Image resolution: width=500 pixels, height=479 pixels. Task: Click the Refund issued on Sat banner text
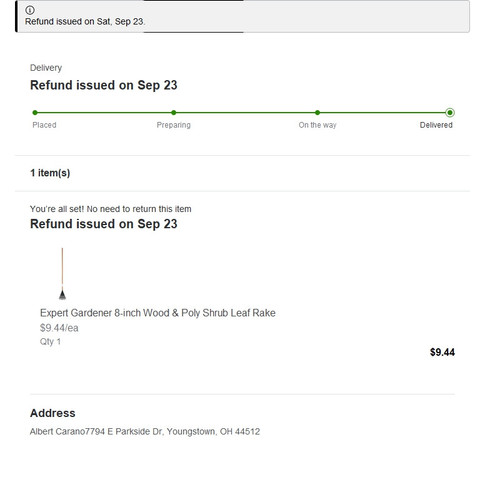[x=85, y=22]
